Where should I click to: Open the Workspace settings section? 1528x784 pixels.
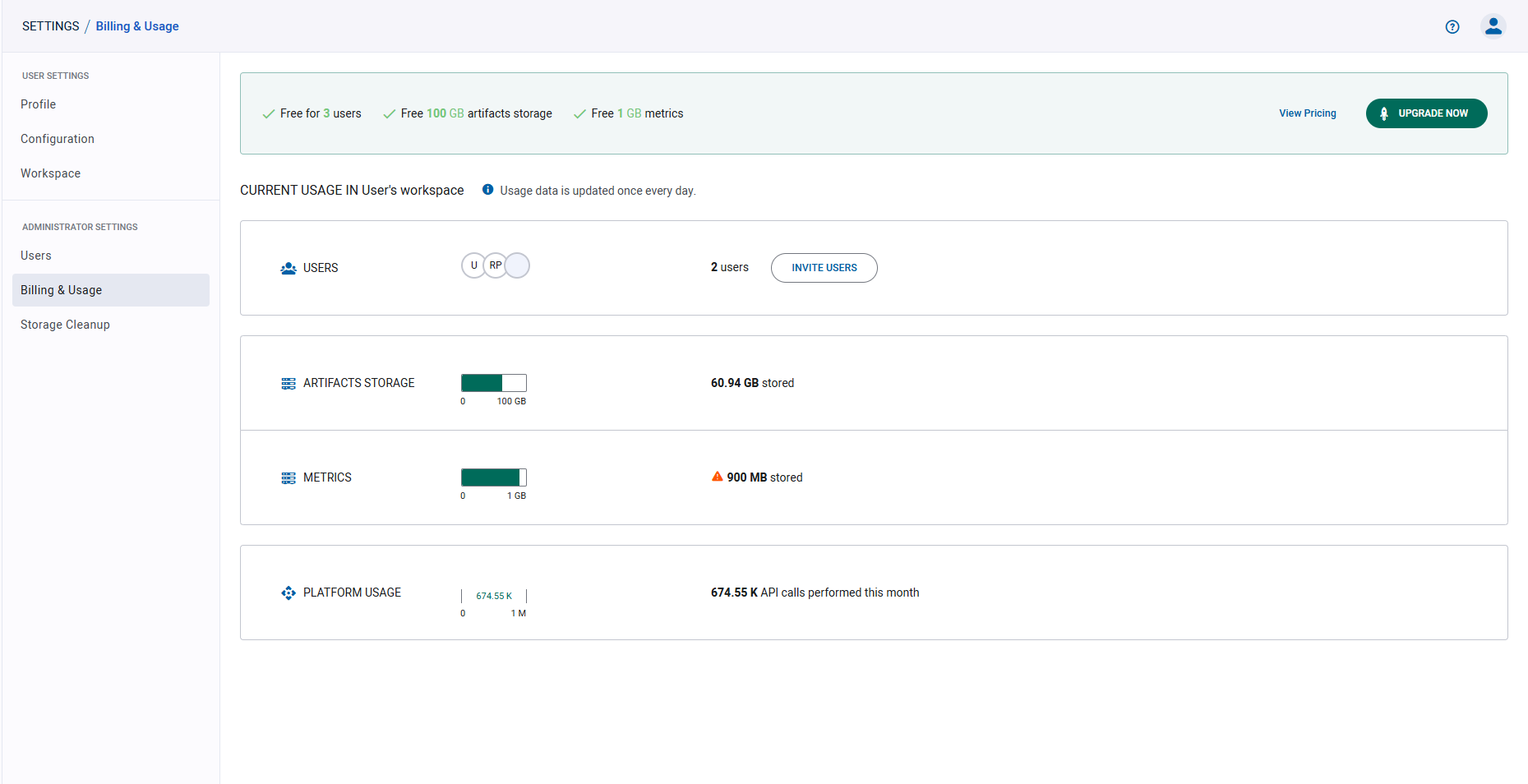click(x=50, y=173)
